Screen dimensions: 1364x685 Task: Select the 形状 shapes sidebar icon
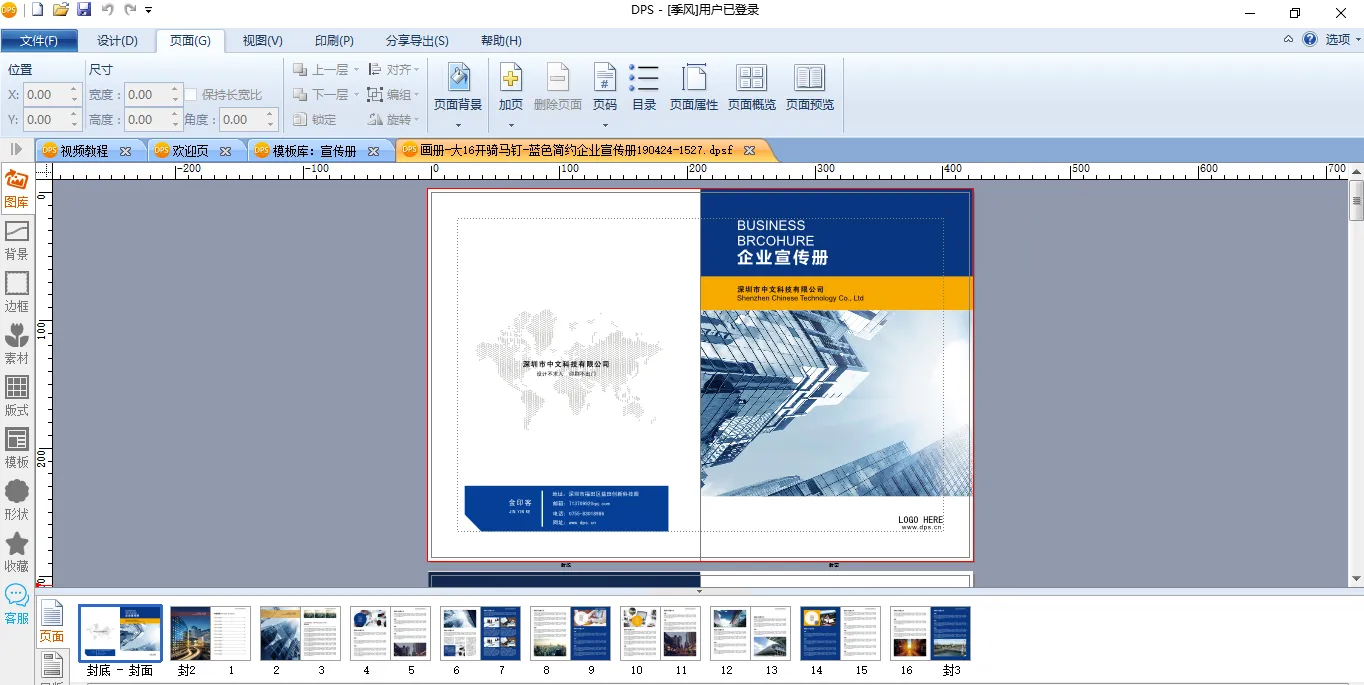point(17,498)
